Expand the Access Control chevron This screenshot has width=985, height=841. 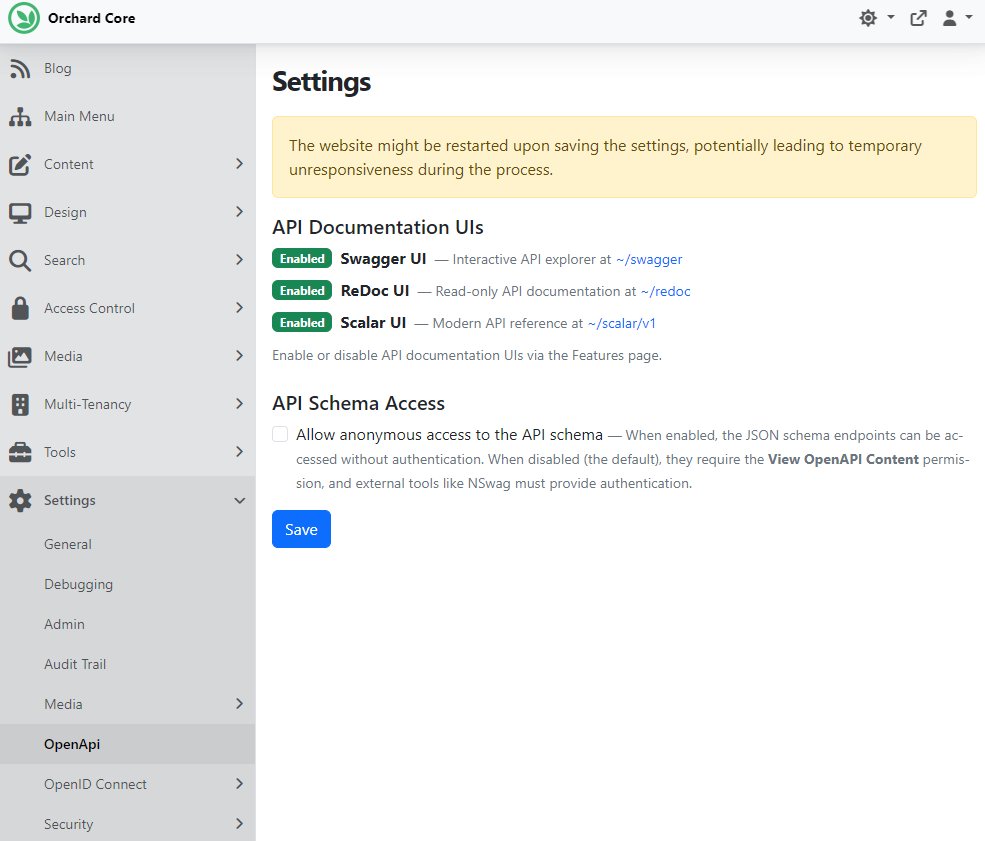(x=239, y=308)
